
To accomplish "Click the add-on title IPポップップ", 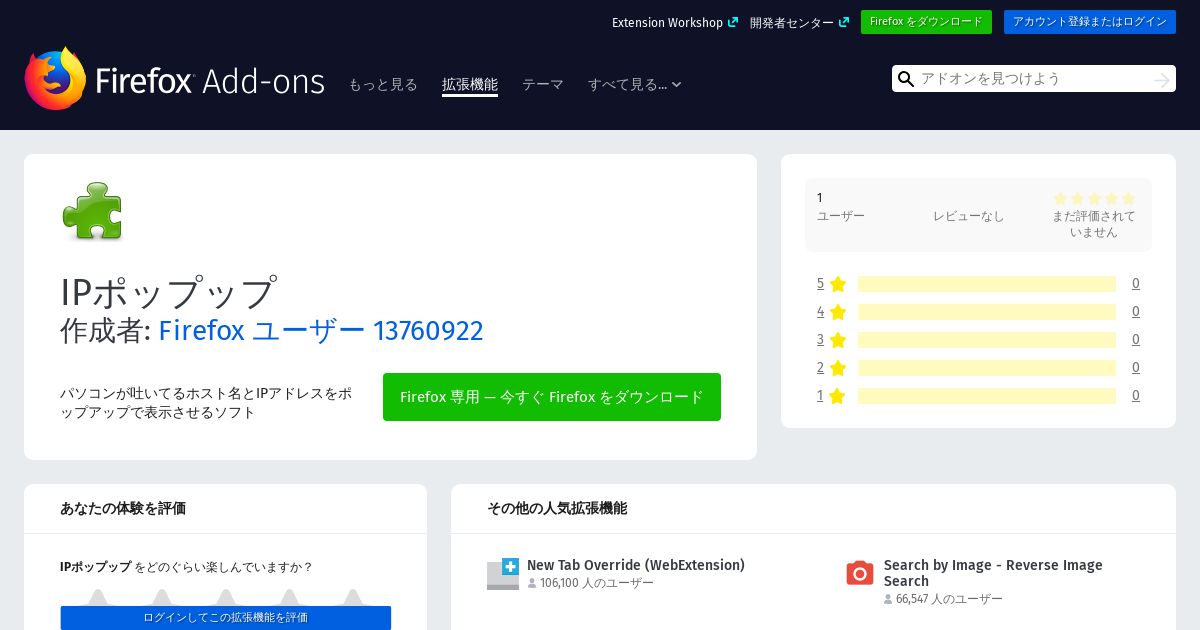I will 168,292.
